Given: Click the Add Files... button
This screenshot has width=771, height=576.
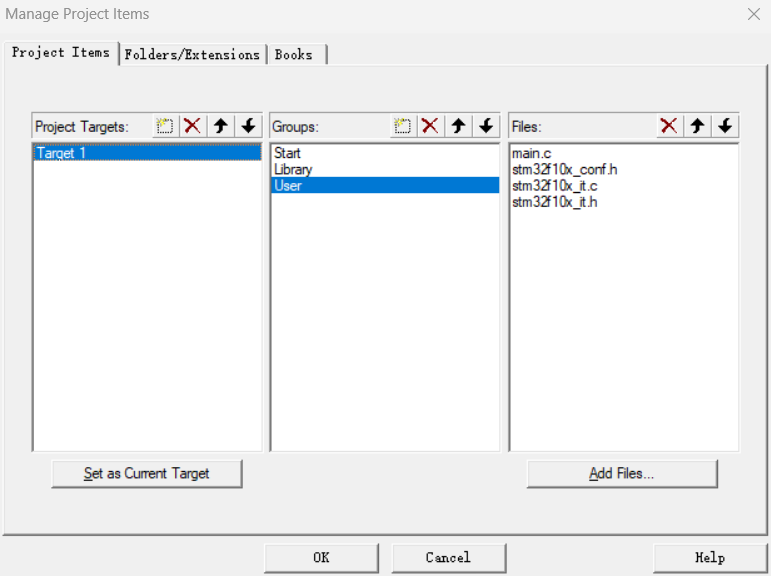Looking at the screenshot, I should (x=622, y=474).
